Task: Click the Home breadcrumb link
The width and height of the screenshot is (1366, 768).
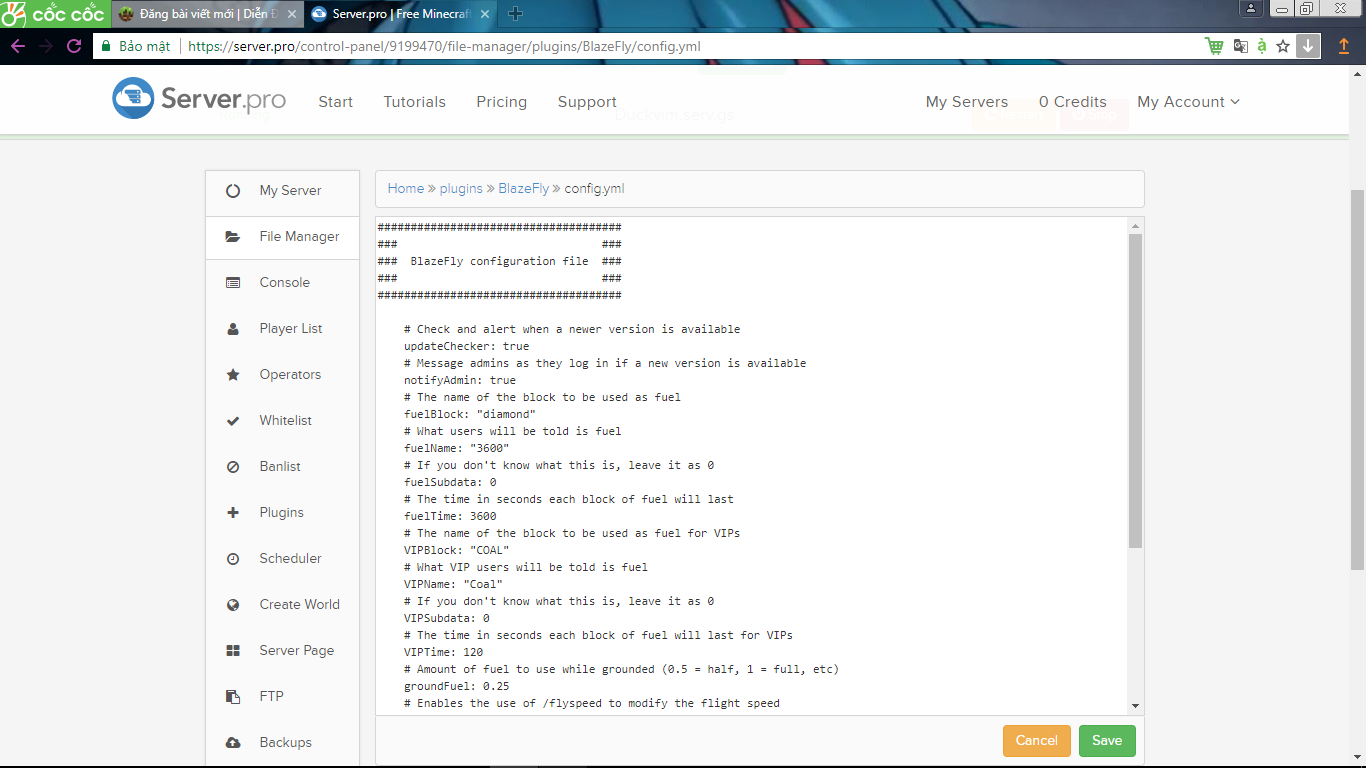Action: click(406, 188)
